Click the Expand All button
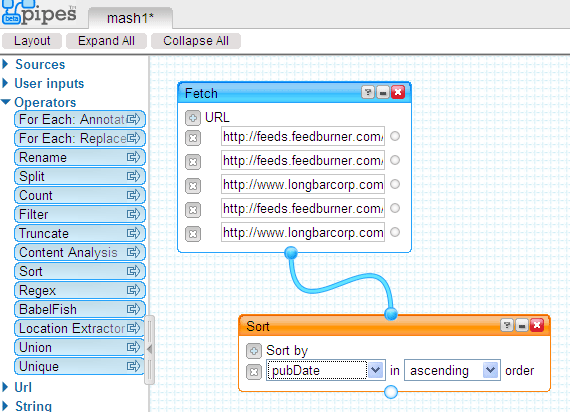 coord(106,41)
